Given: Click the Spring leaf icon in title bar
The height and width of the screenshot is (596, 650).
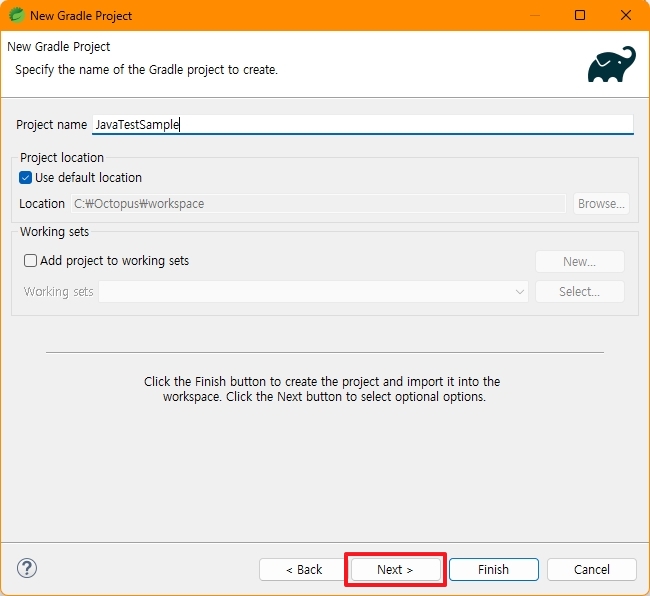Looking at the screenshot, I should [x=17, y=15].
